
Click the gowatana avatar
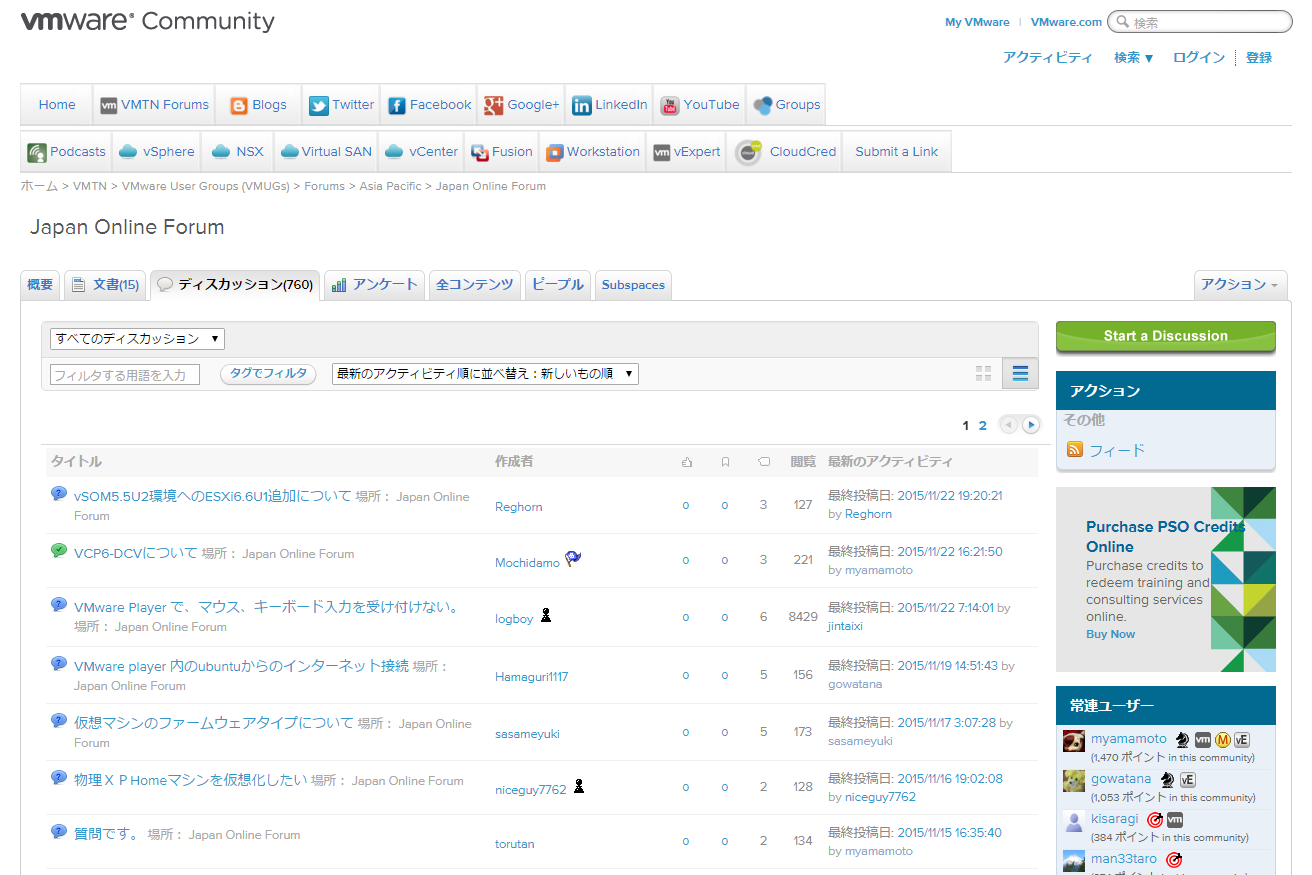(1073, 781)
